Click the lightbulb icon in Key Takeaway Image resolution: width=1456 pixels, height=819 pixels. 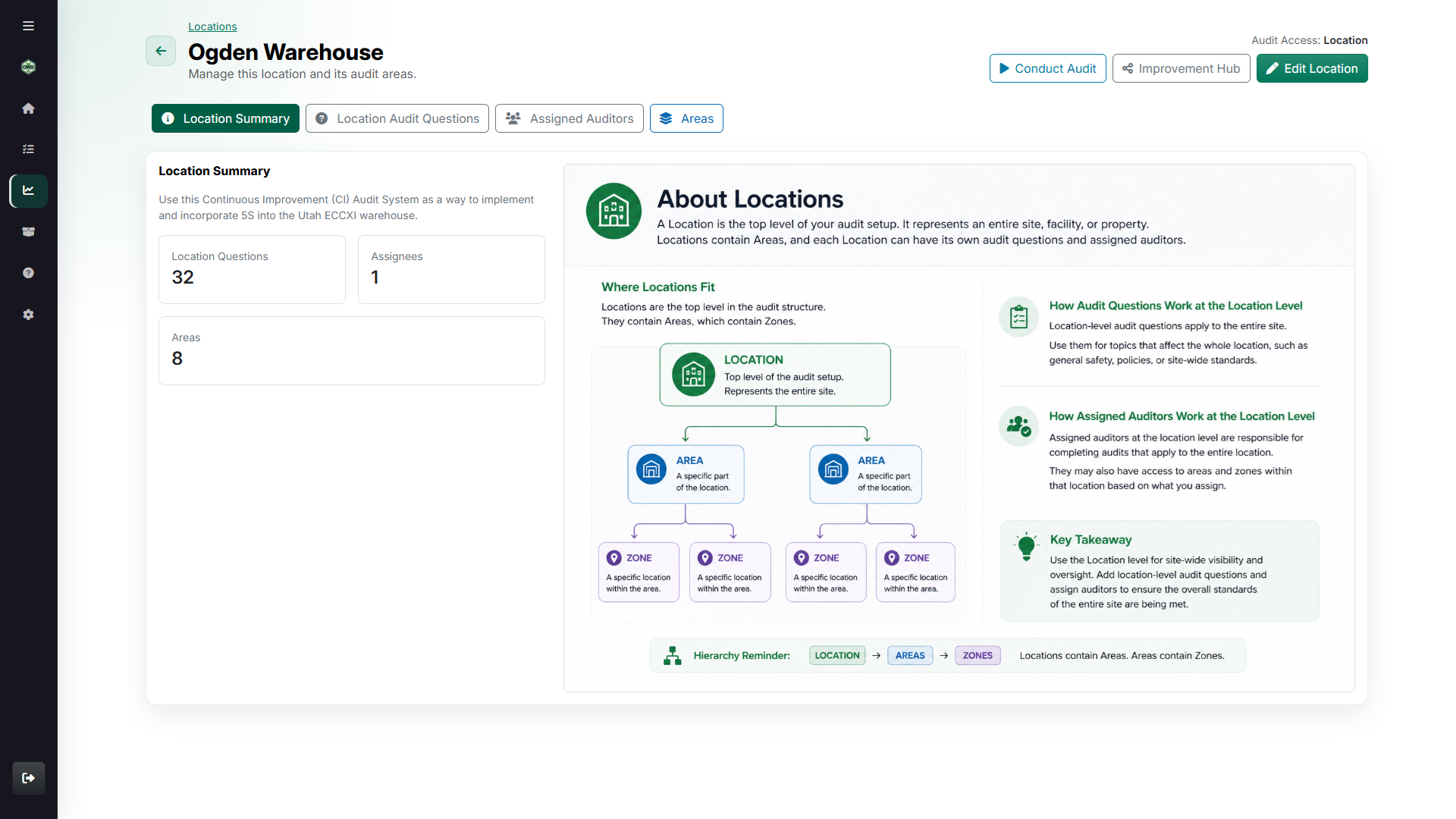tap(1026, 546)
